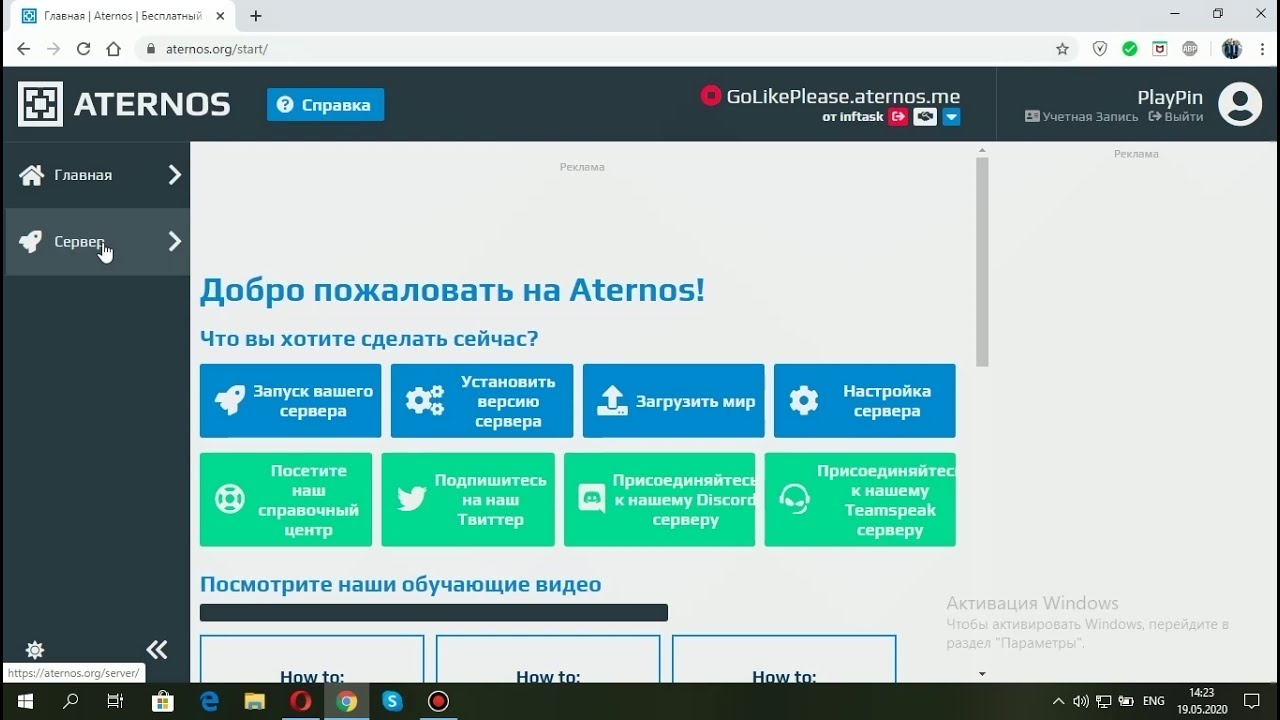Open the Настройка сервера tile
Viewport: 1280px width, 720px height.
coord(864,401)
